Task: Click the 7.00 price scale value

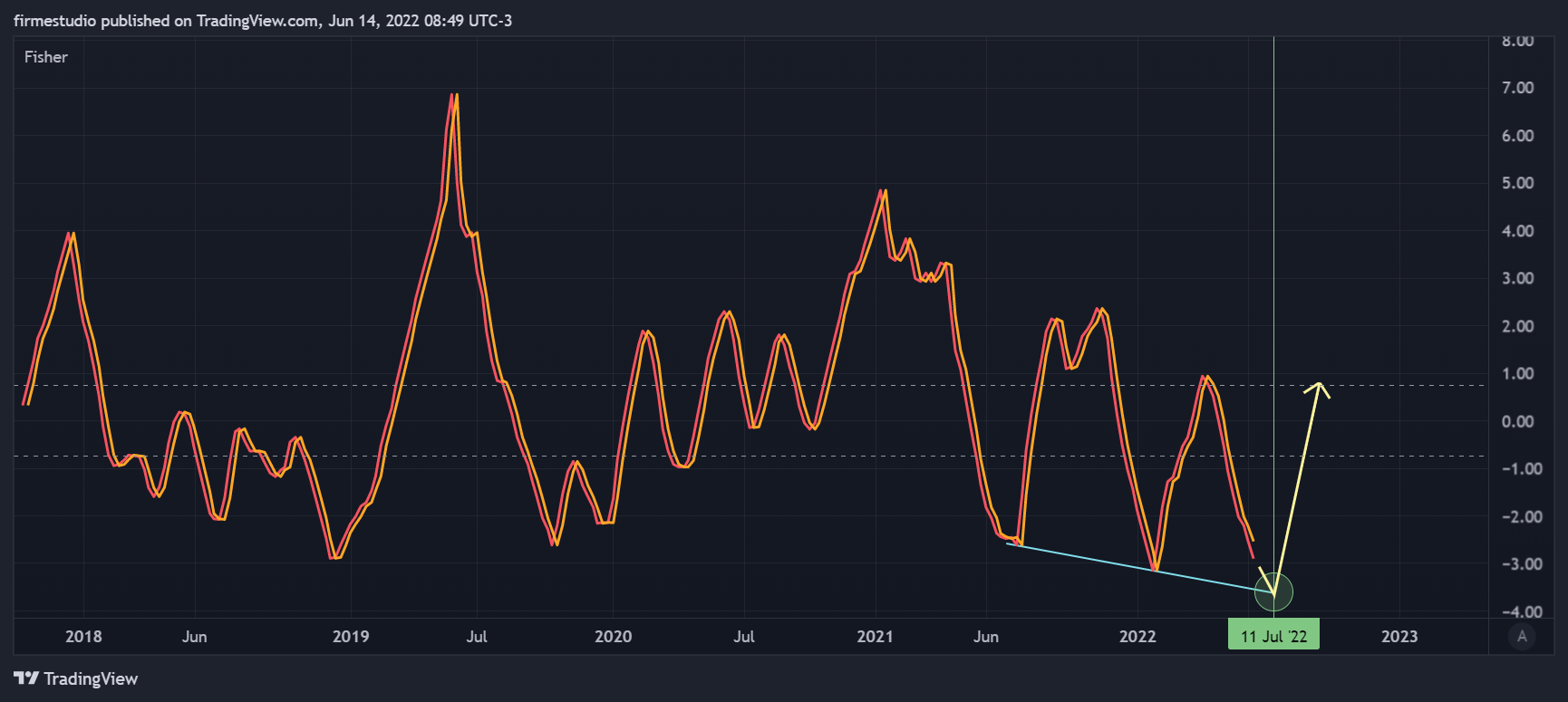Action: pyautogui.click(x=1518, y=88)
